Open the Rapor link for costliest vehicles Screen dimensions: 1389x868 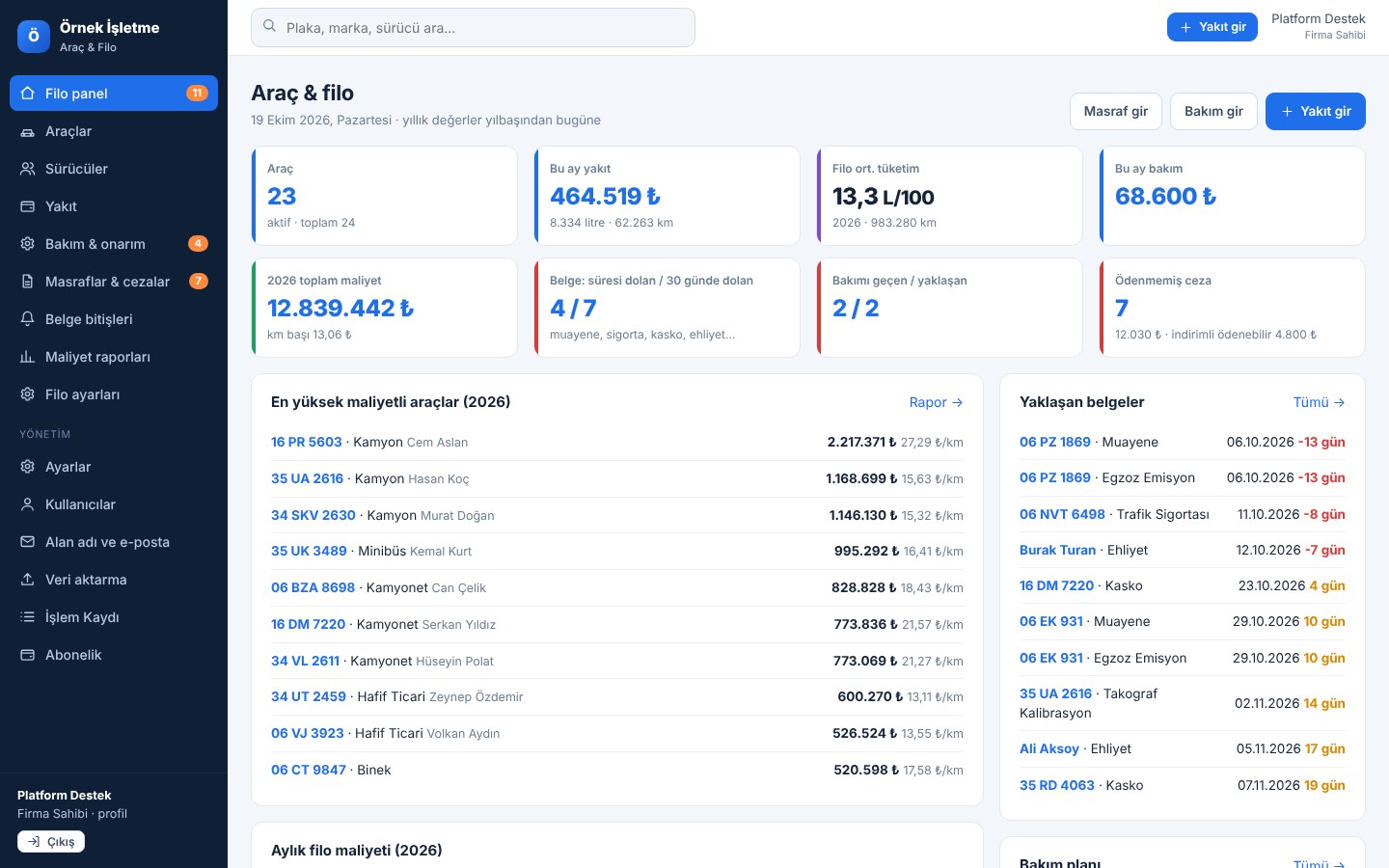(x=936, y=402)
